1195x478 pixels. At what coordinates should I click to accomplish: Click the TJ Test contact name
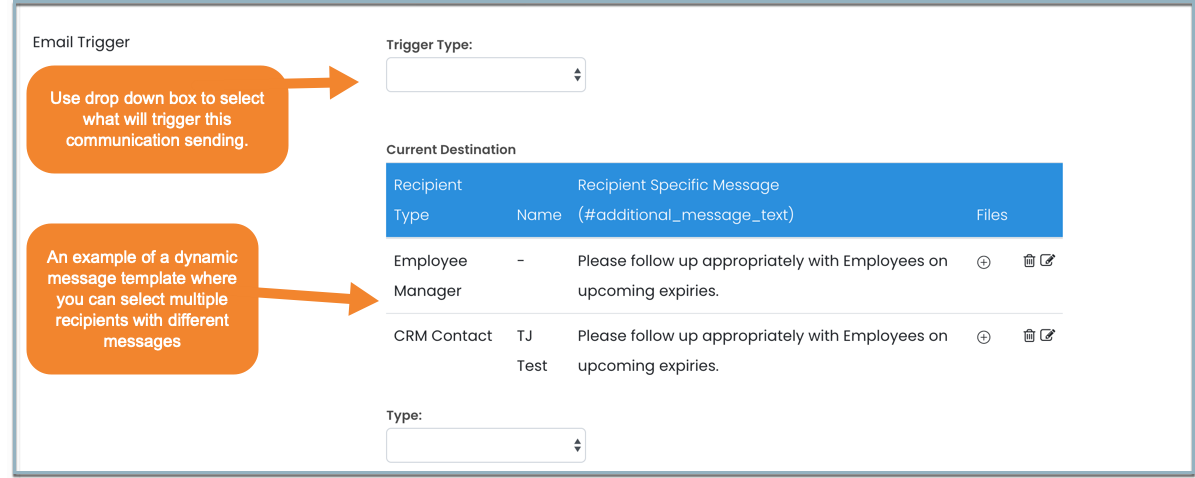[532, 351]
